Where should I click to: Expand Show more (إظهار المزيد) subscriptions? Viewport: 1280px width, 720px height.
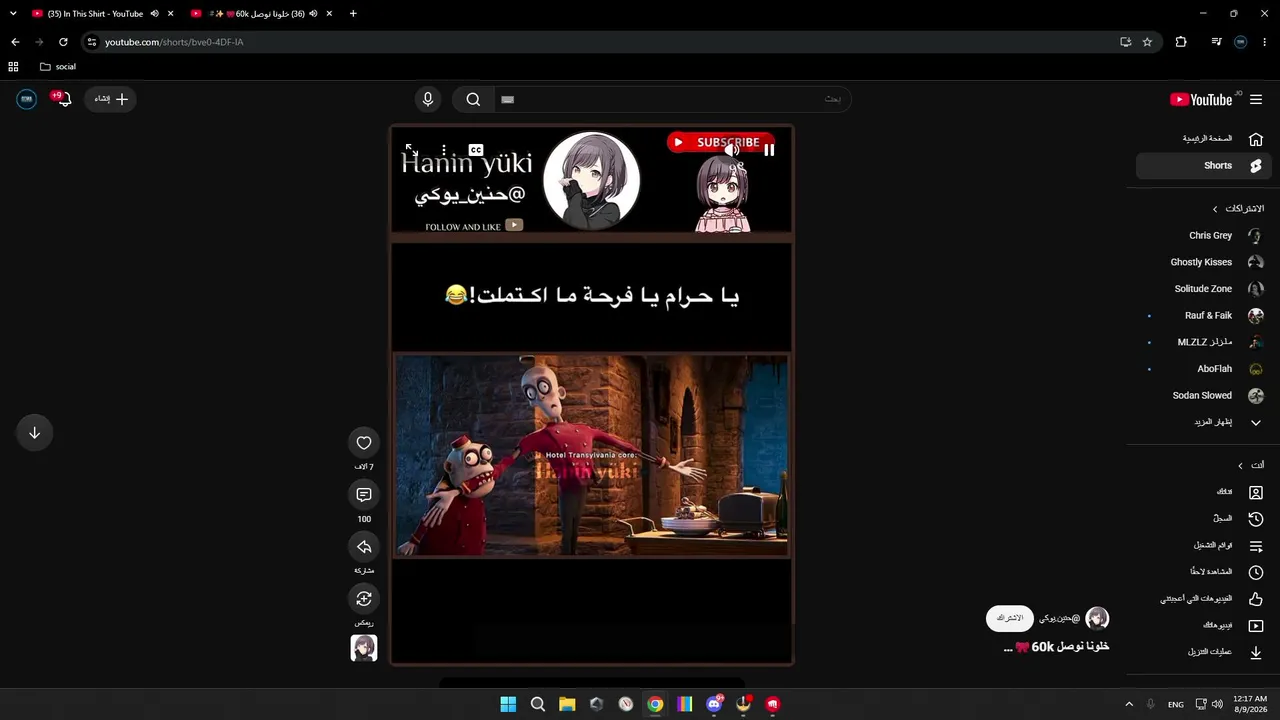(x=1203, y=422)
